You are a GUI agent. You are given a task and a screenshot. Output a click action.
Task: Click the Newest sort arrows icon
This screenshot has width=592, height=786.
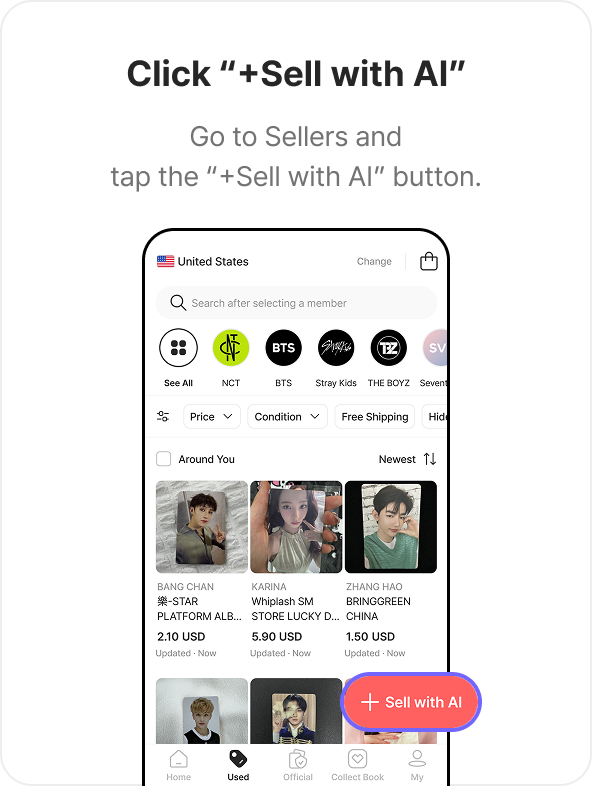coord(430,459)
